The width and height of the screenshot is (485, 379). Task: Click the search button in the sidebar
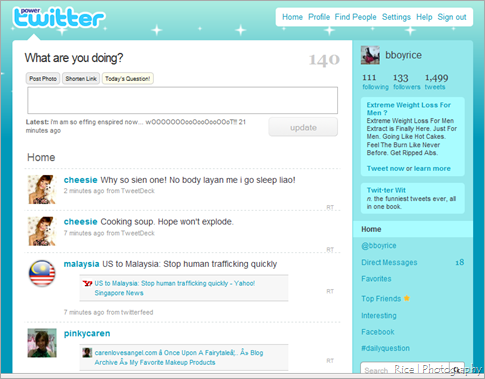457,369
